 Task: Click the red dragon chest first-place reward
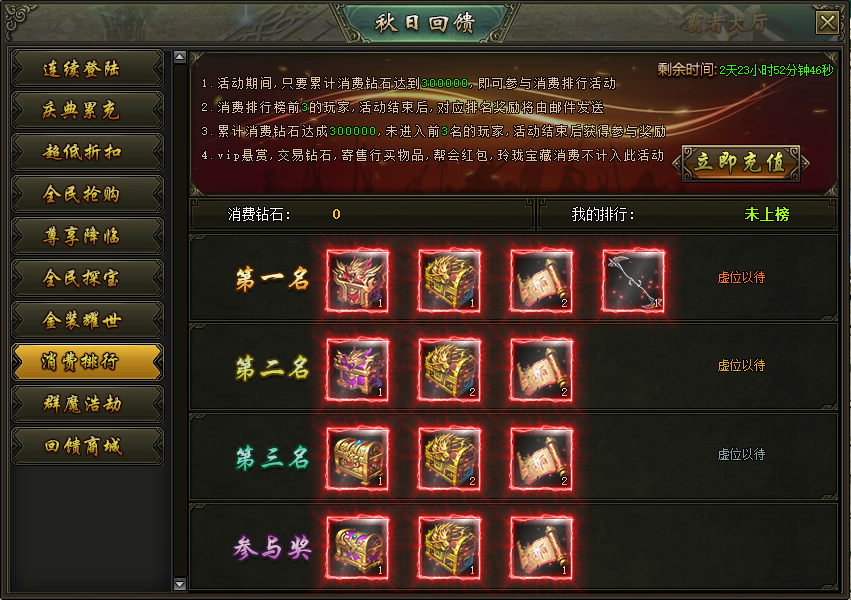point(357,280)
